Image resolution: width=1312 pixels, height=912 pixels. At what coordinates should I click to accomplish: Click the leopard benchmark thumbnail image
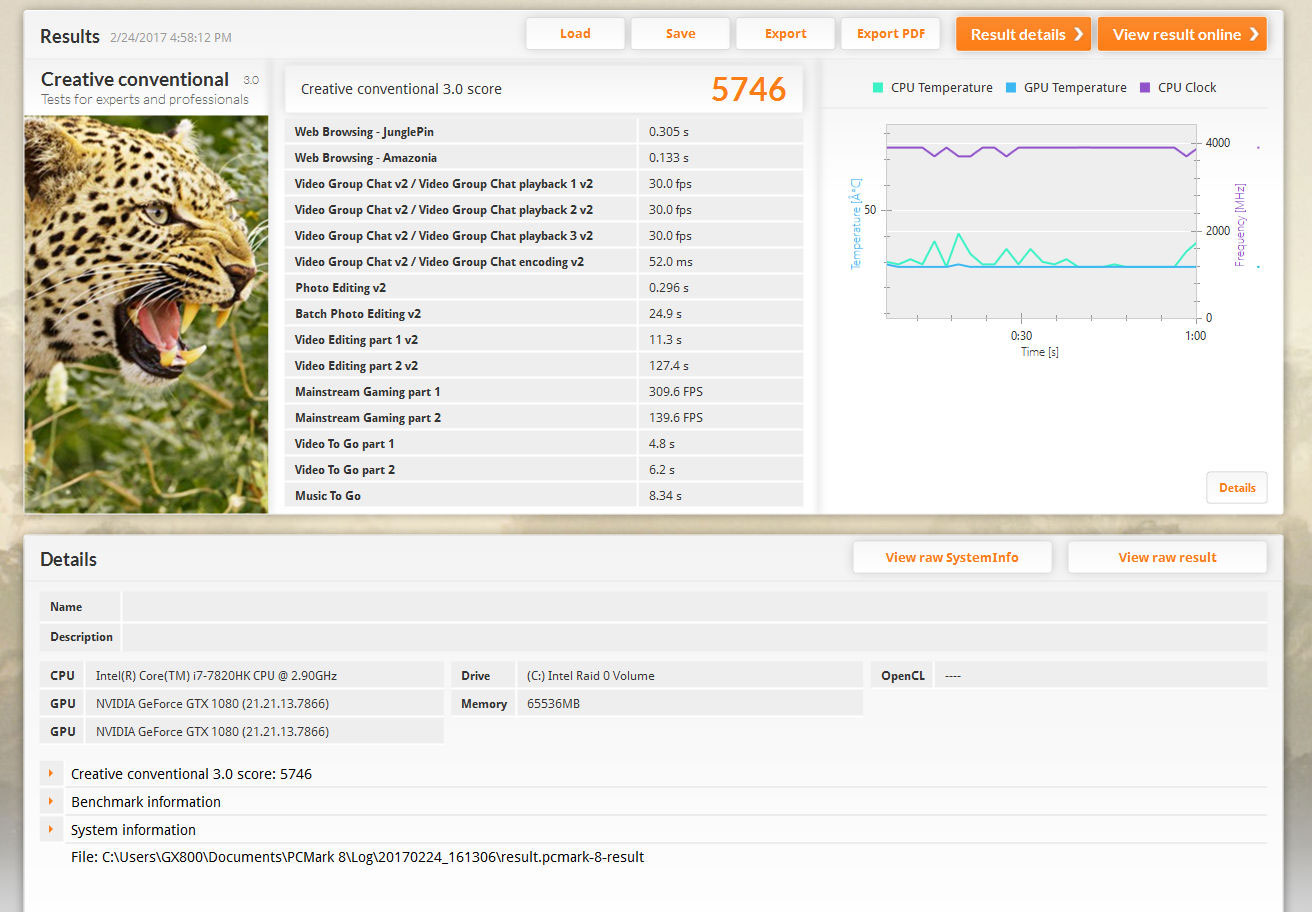coord(146,314)
